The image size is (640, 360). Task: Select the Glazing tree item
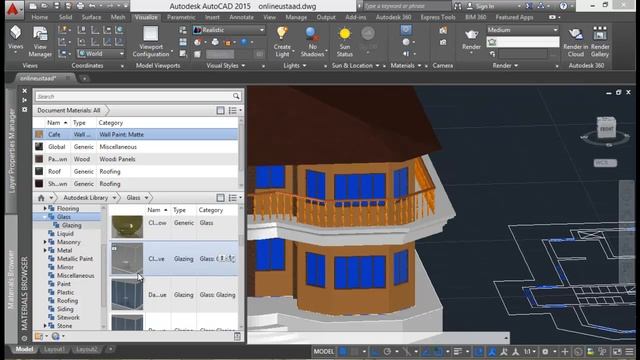click(x=71, y=225)
